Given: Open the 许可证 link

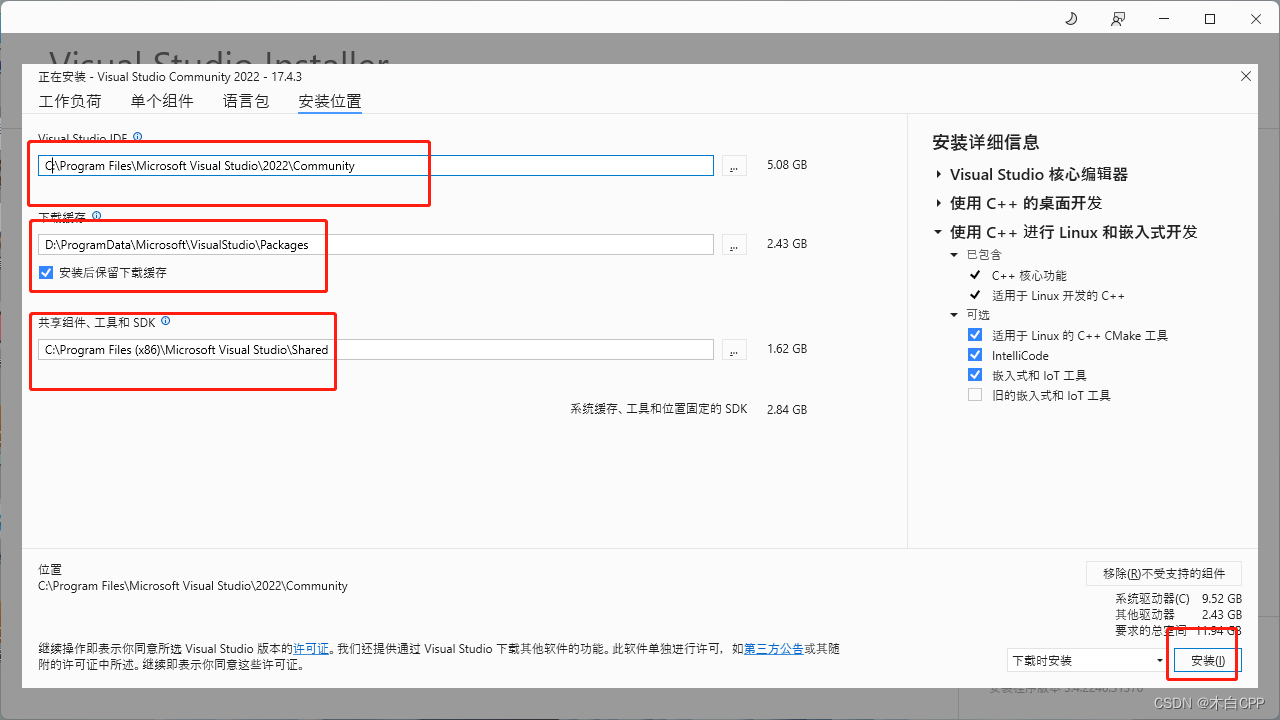Looking at the screenshot, I should coord(311,649).
